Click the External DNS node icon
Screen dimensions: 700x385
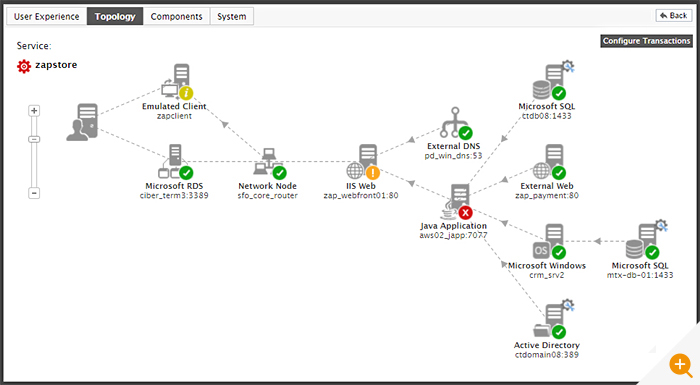[456, 123]
